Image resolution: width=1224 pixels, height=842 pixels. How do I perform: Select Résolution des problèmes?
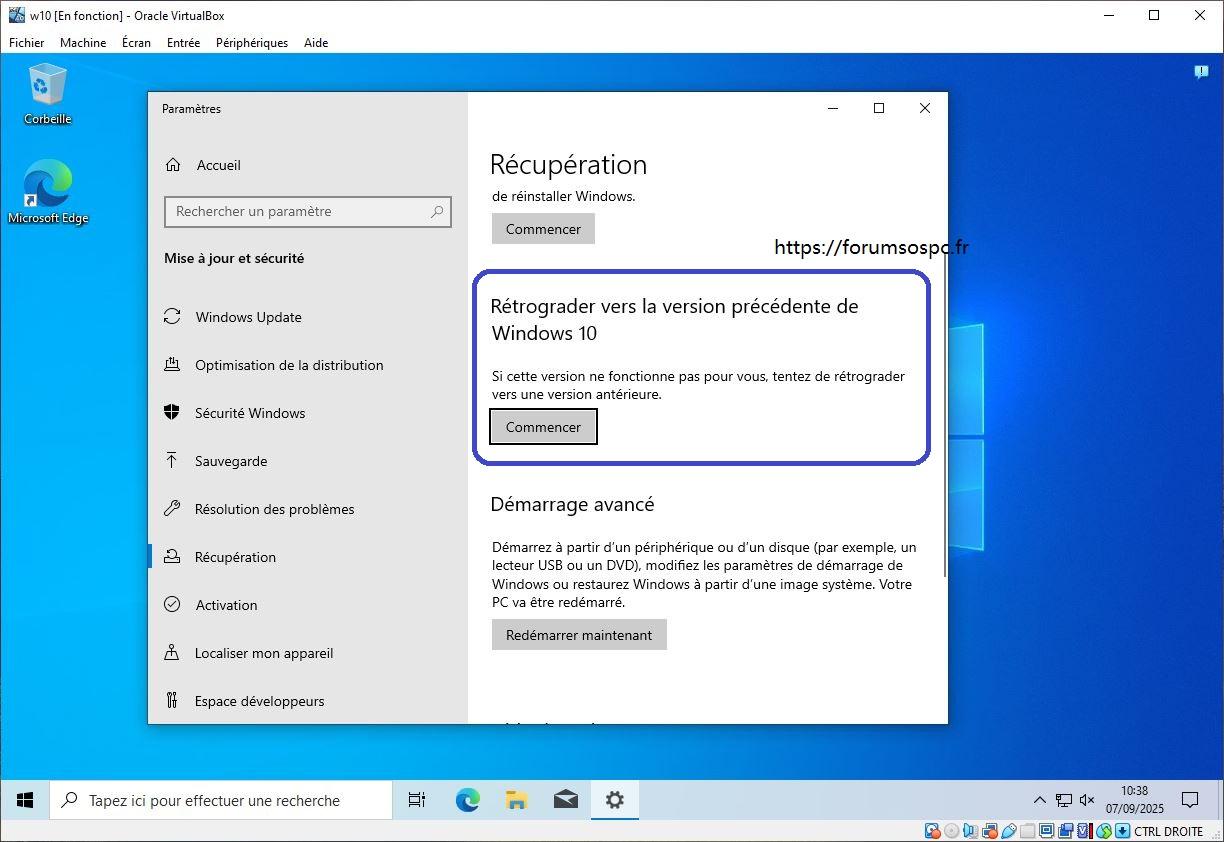point(308,509)
